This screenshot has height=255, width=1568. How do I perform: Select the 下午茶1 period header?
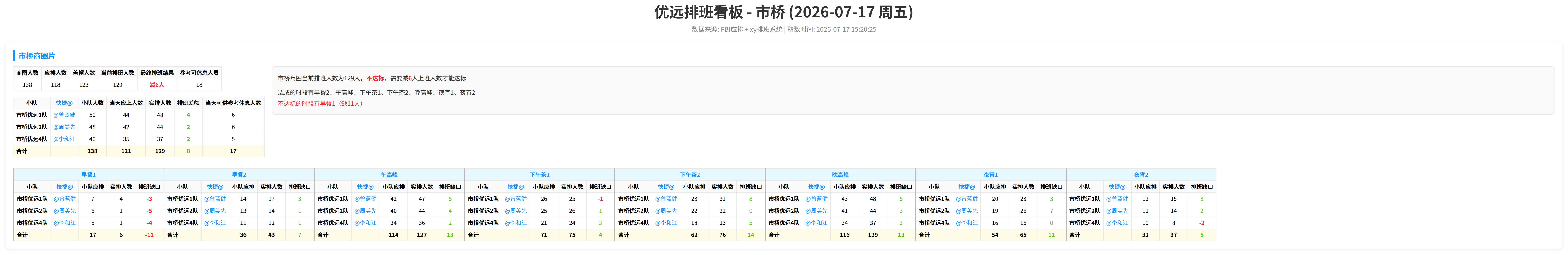click(540, 175)
